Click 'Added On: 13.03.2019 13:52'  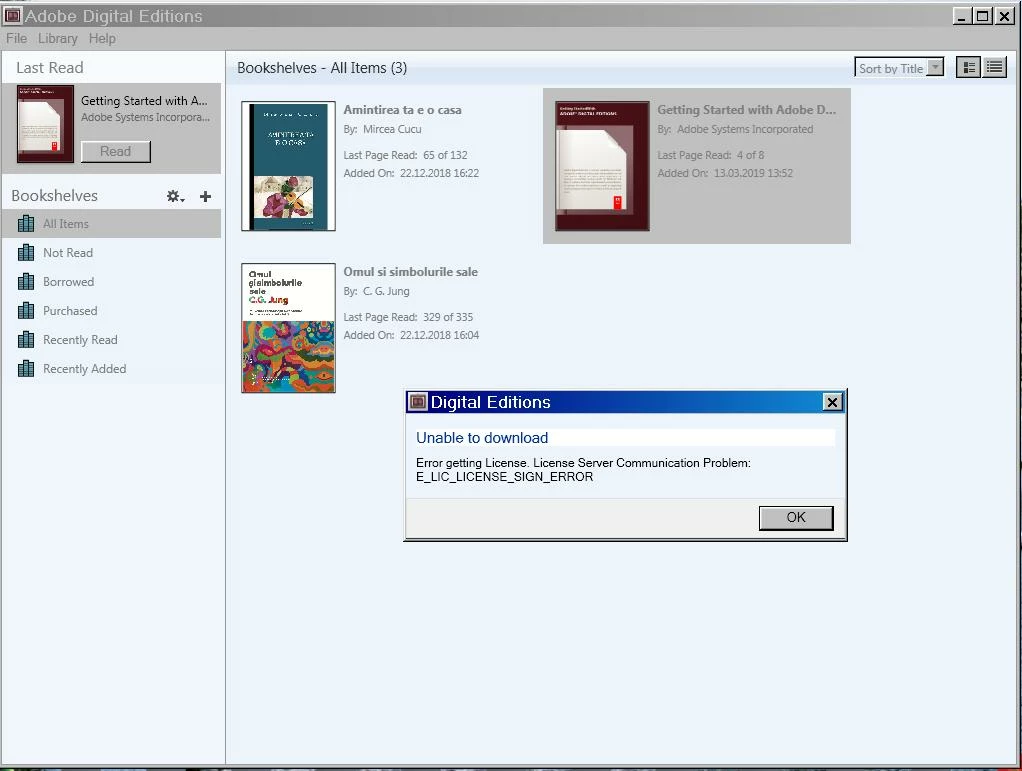[x=725, y=173]
